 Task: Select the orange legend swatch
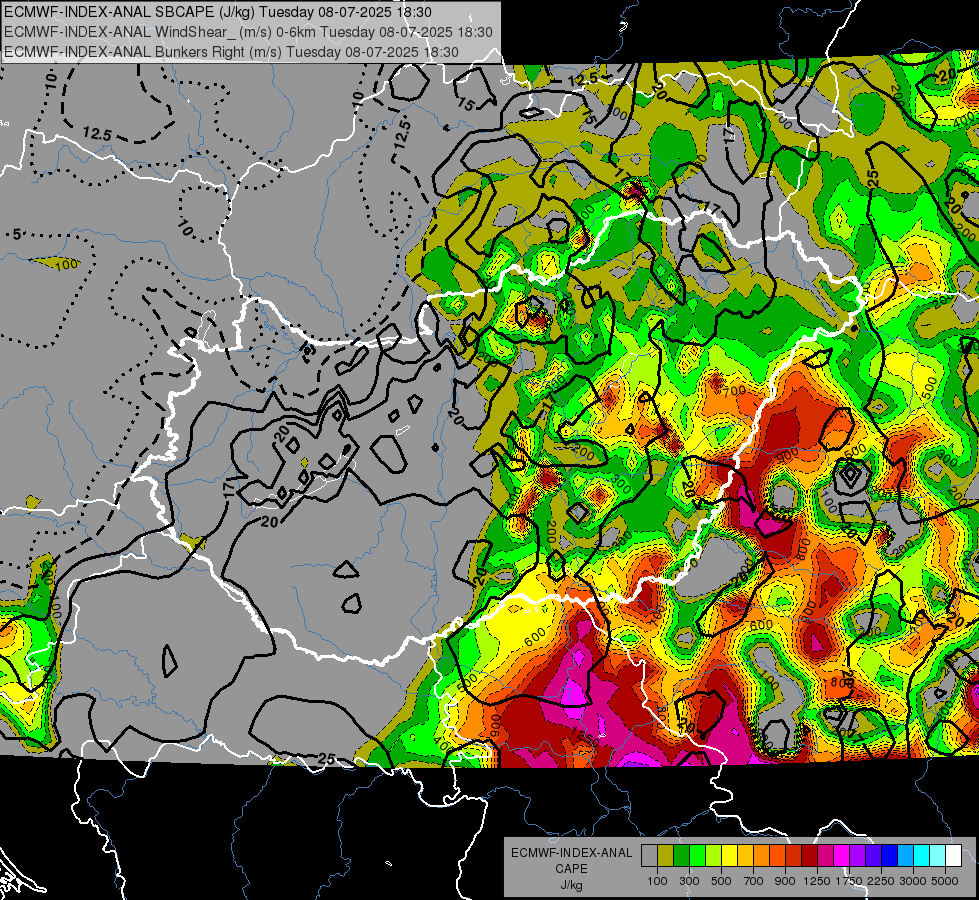pos(762,855)
